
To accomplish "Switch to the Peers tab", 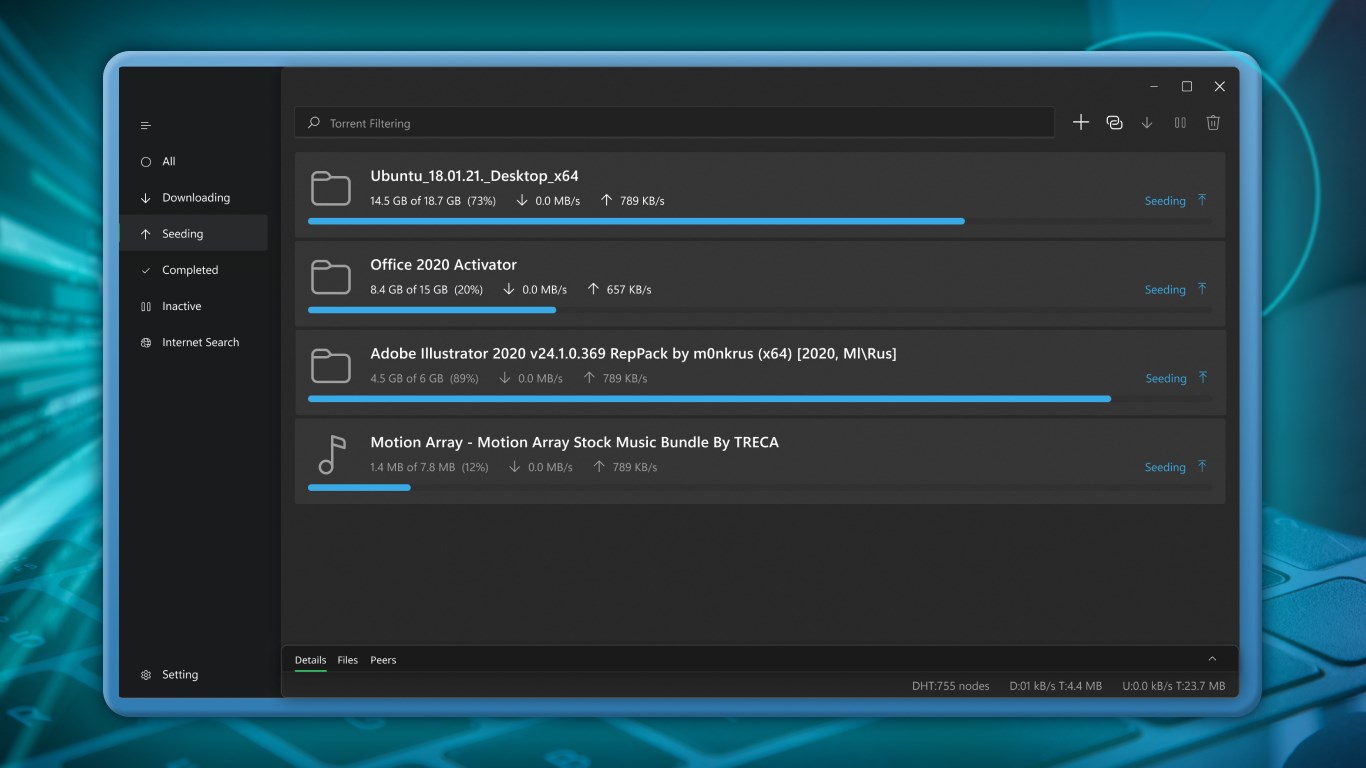I will pyautogui.click(x=383, y=660).
